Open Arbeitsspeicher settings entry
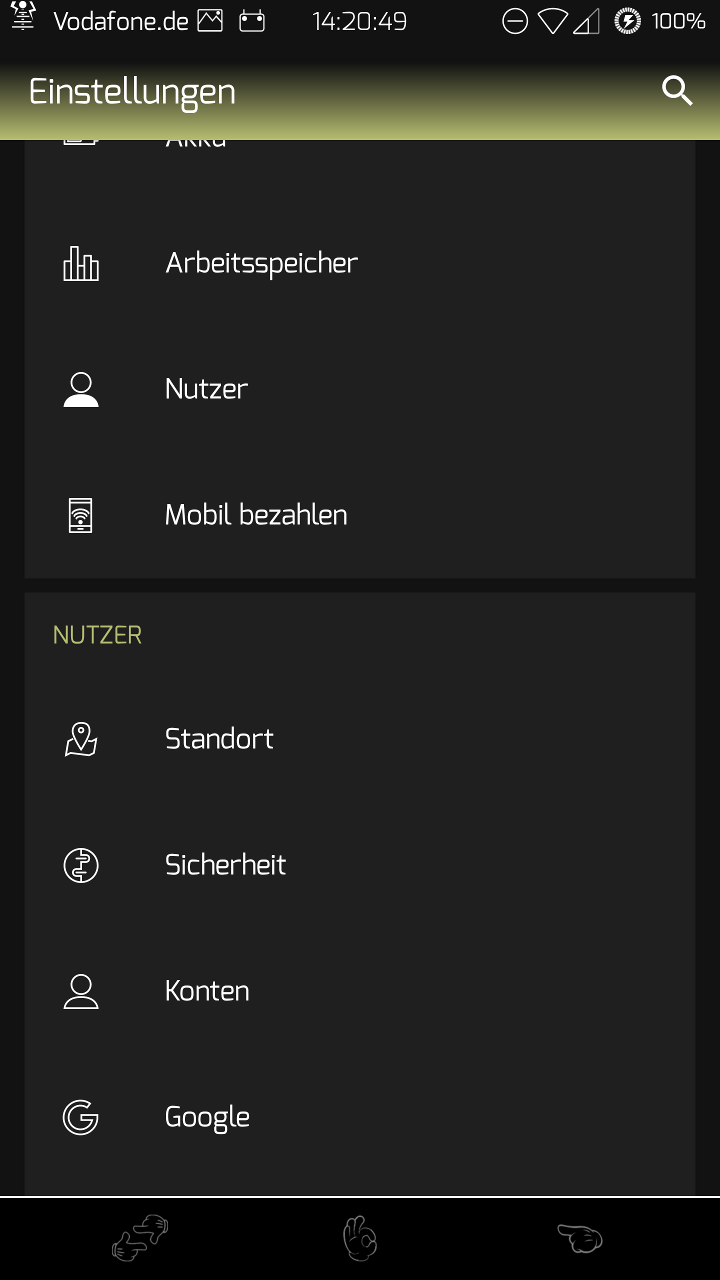720x1280 pixels. 262,263
